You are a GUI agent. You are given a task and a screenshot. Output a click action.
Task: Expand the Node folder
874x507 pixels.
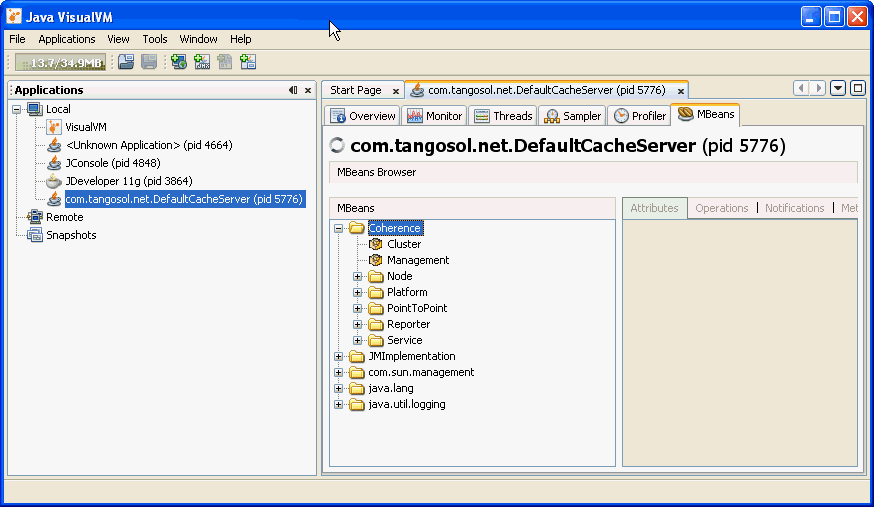357,276
